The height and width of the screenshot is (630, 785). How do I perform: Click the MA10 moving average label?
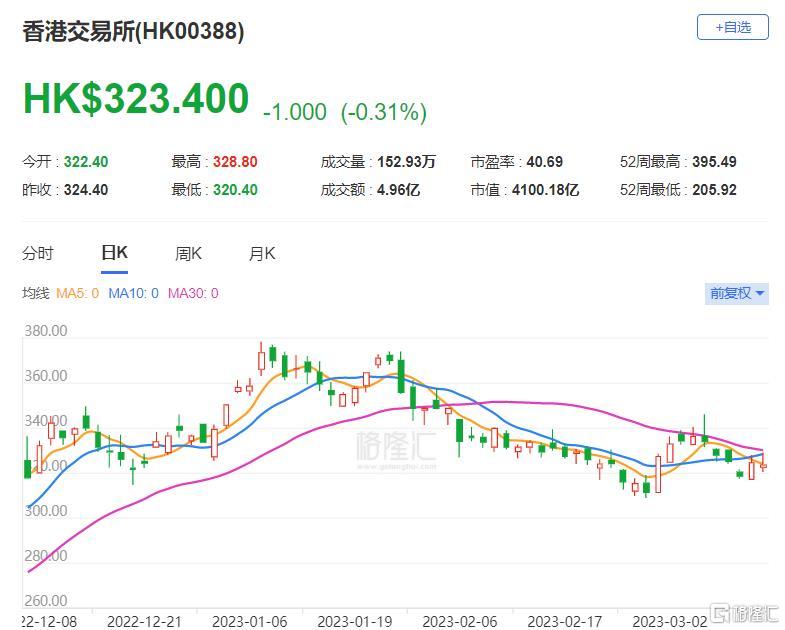tap(134, 293)
